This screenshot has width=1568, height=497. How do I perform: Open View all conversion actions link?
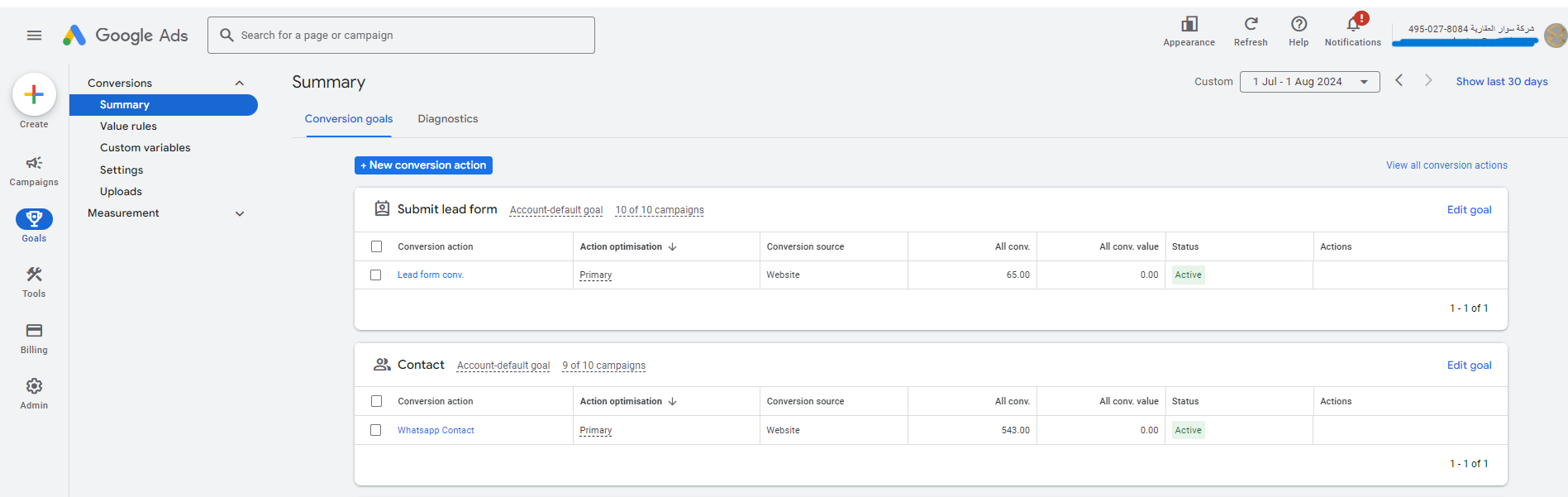[x=1446, y=165]
